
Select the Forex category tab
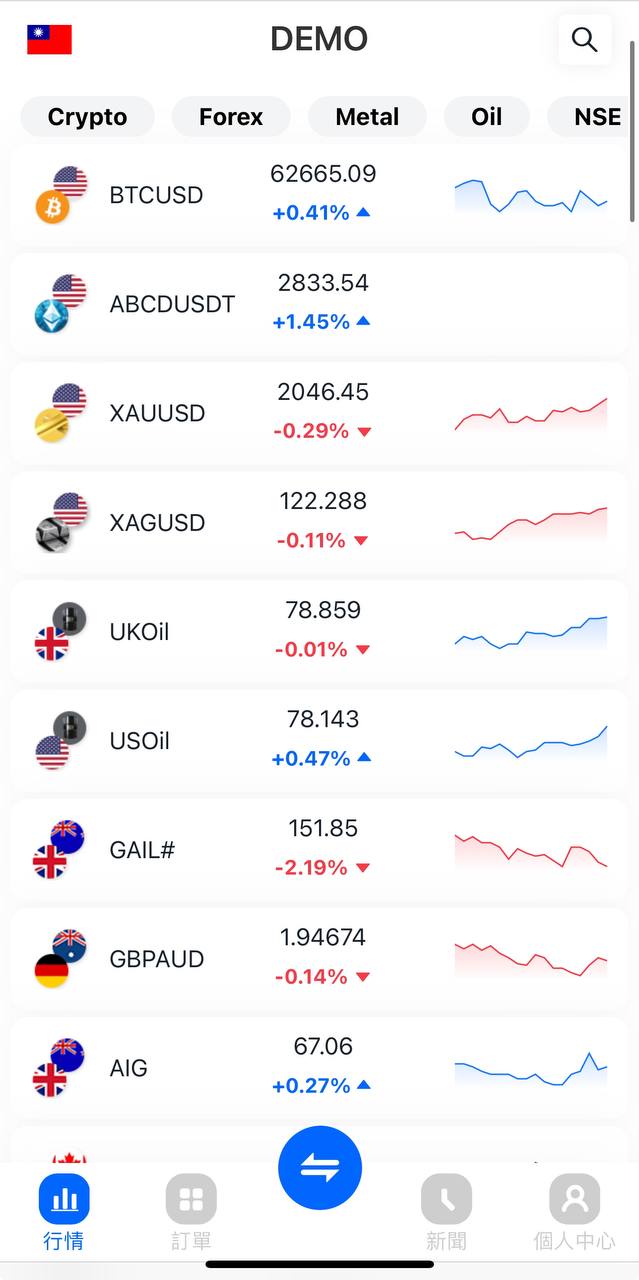pyautogui.click(x=231, y=117)
